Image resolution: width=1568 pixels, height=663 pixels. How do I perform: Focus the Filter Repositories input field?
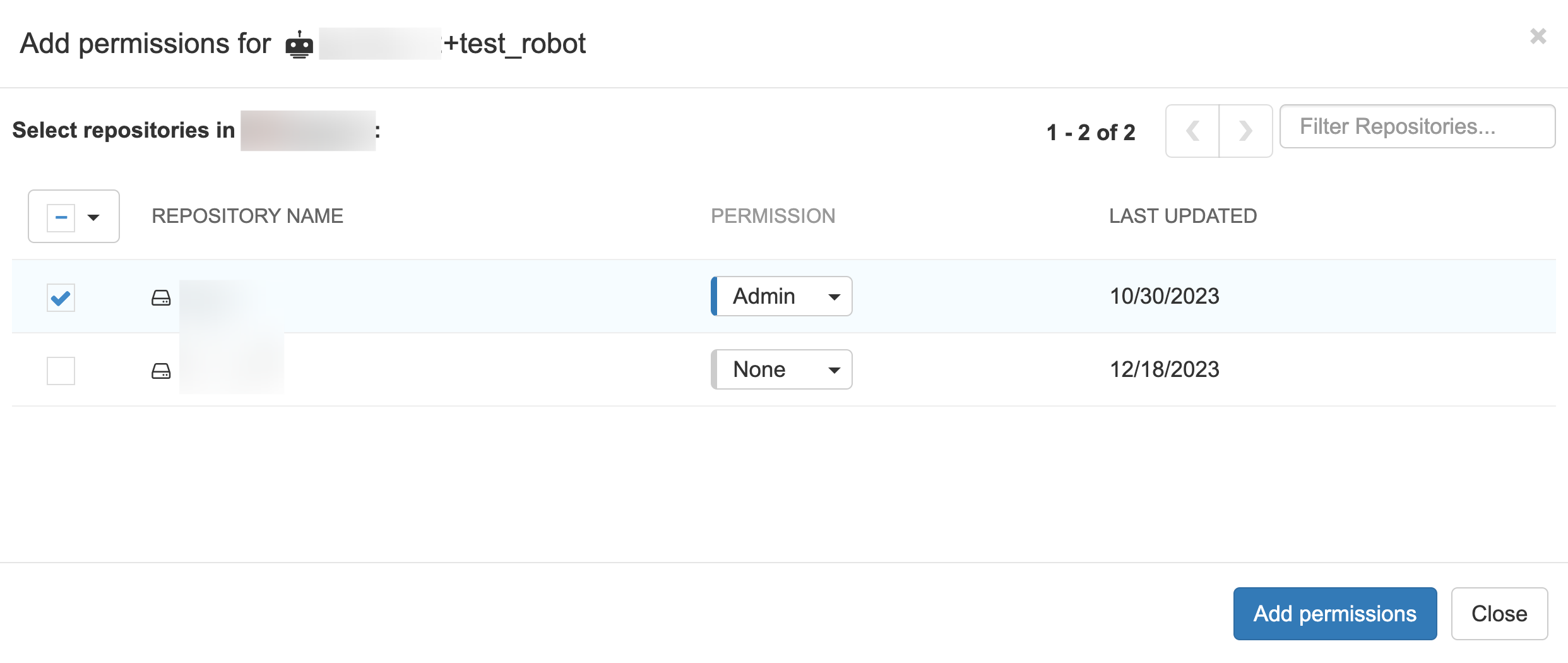1417,127
